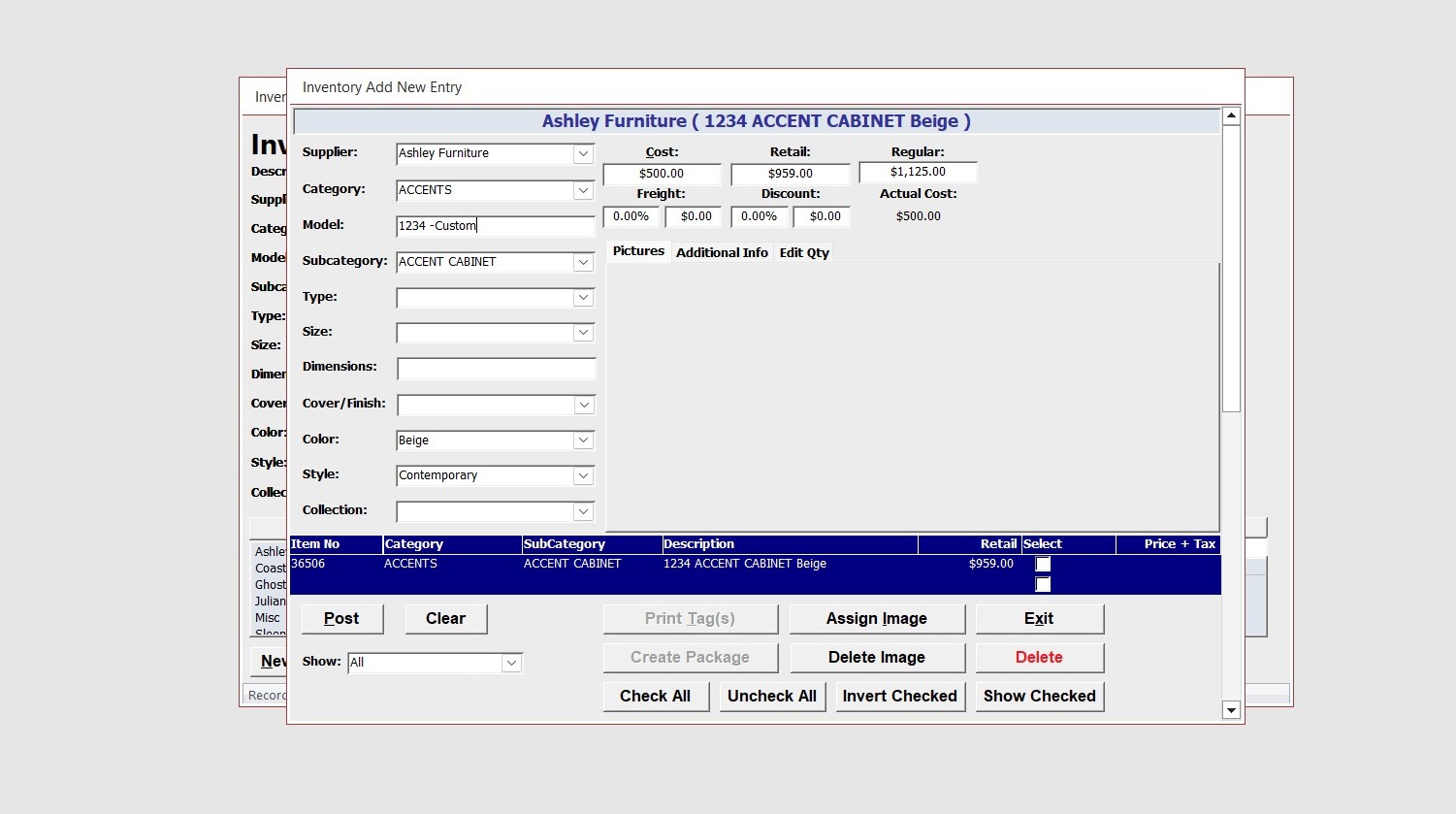
Task: Click the SubCategory column header
Action: (592, 544)
